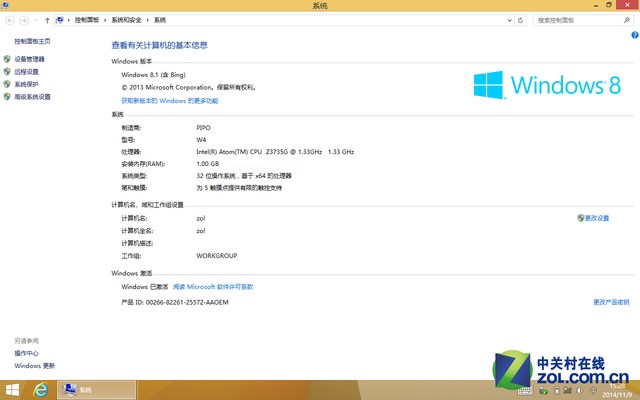This screenshot has width=640, height=400.
Task: Refresh the System page
Action: 520,20
